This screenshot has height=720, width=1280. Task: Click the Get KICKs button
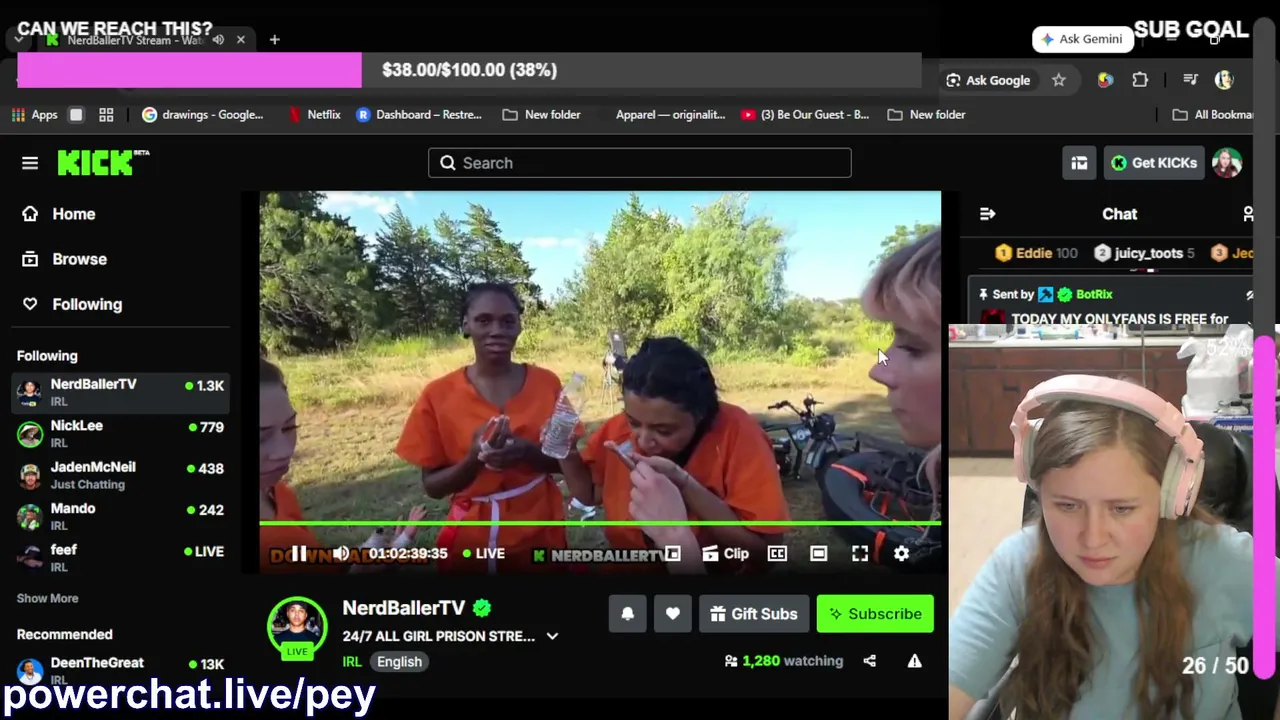pyautogui.click(x=1154, y=163)
